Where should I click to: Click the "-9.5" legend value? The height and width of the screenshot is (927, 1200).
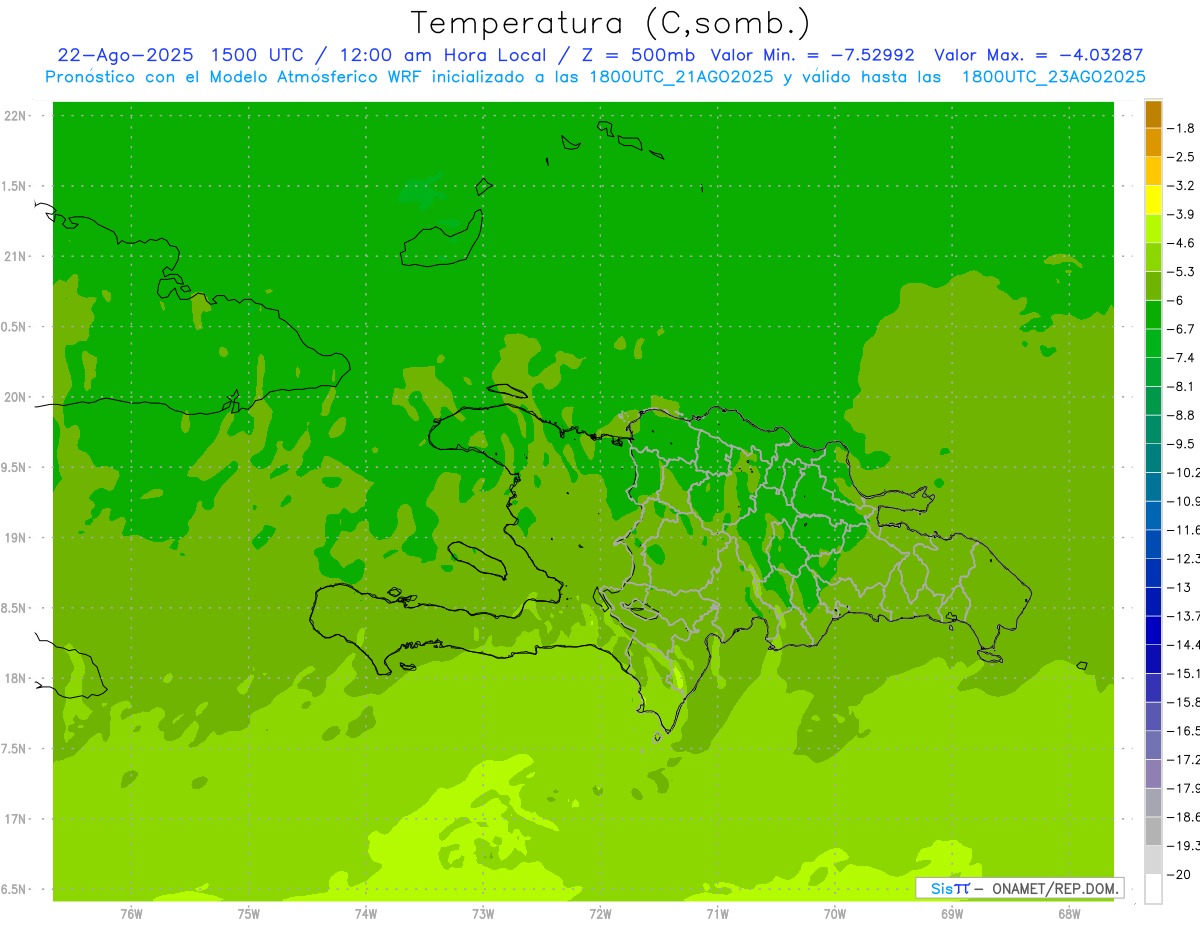[x=1182, y=444]
